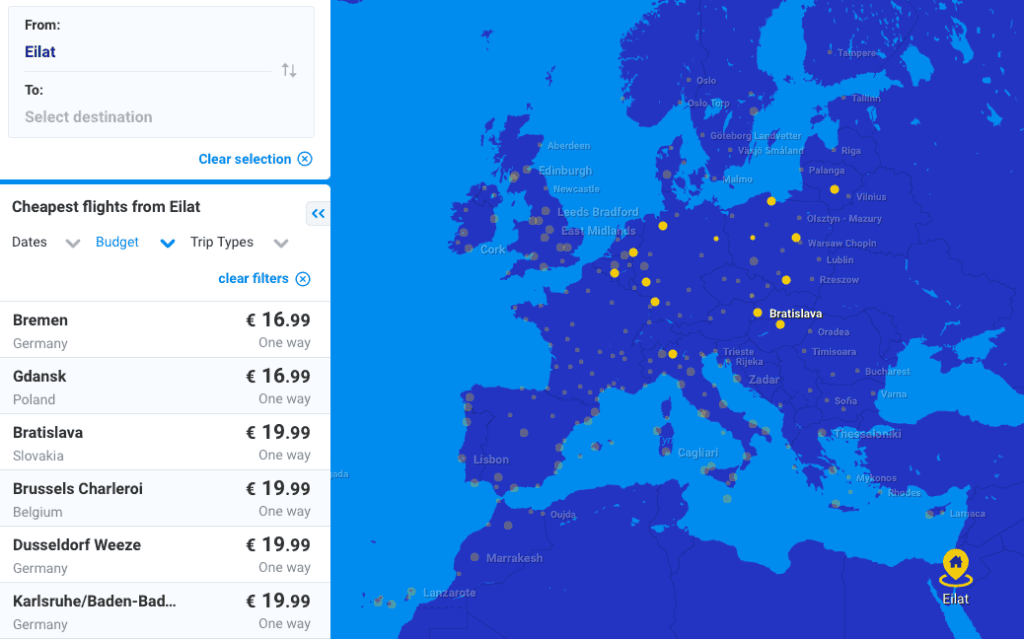This screenshot has height=639, width=1024.
Task: Collapse the flights panel with double chevron
Action: 318,214
